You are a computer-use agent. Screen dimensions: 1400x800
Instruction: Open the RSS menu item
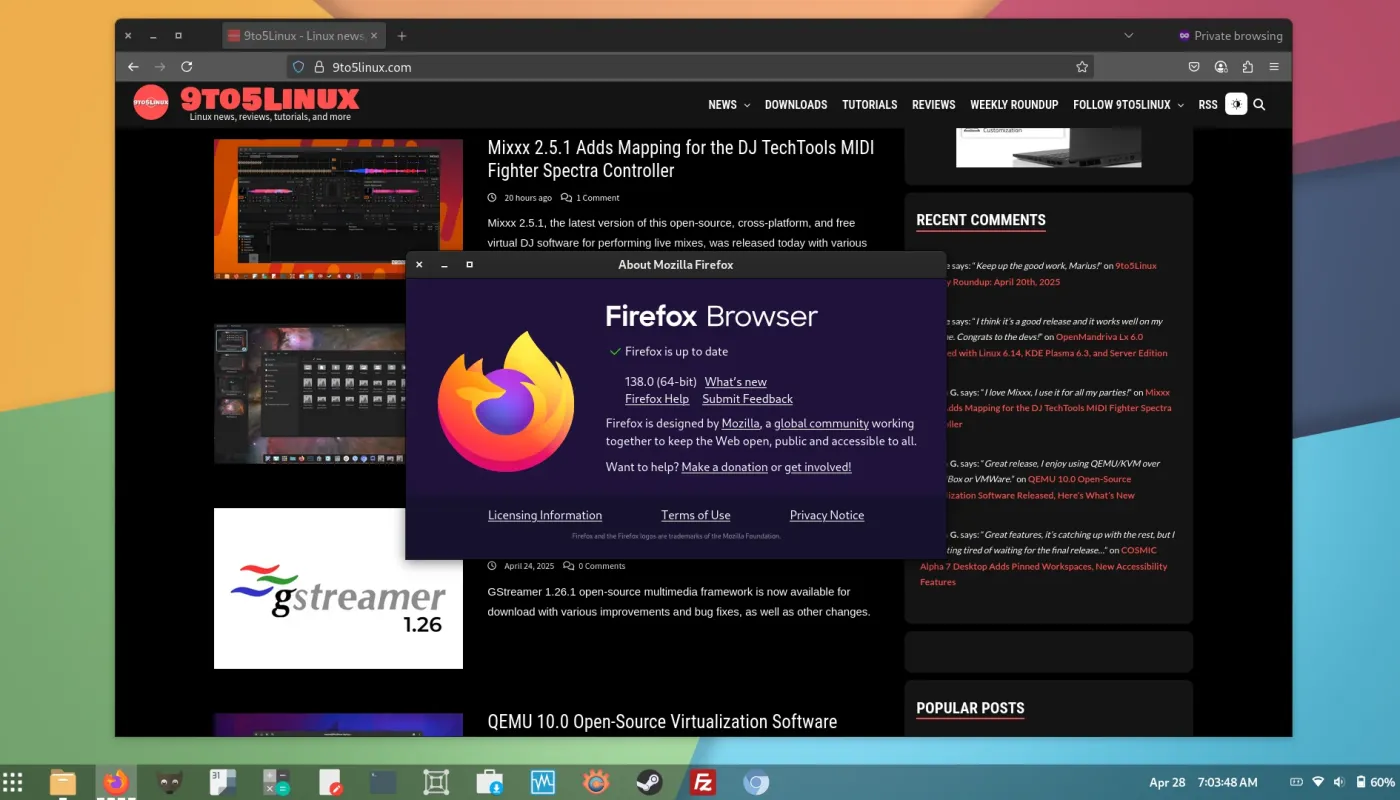(x=1208, y=104)
